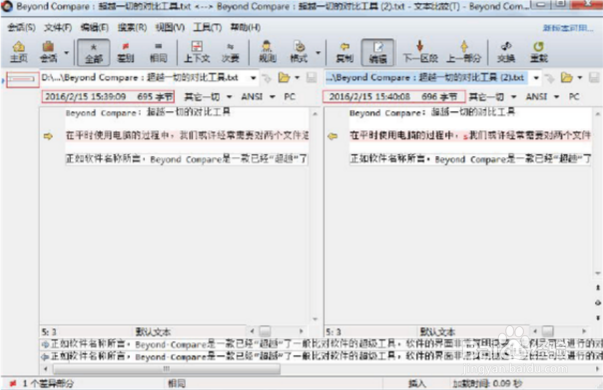This screenshot has width=603, height=390.
Task: Open the 规则 rules dialog
Action: coord(267,52)
